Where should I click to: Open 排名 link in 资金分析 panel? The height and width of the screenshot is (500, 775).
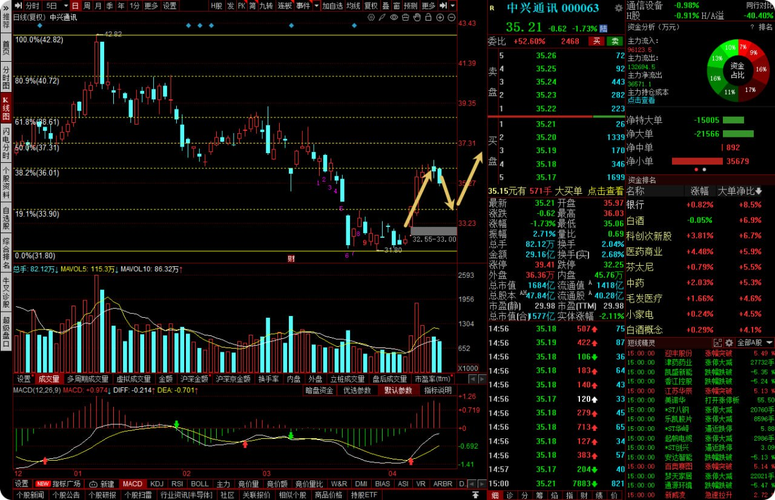pos(765,27)
